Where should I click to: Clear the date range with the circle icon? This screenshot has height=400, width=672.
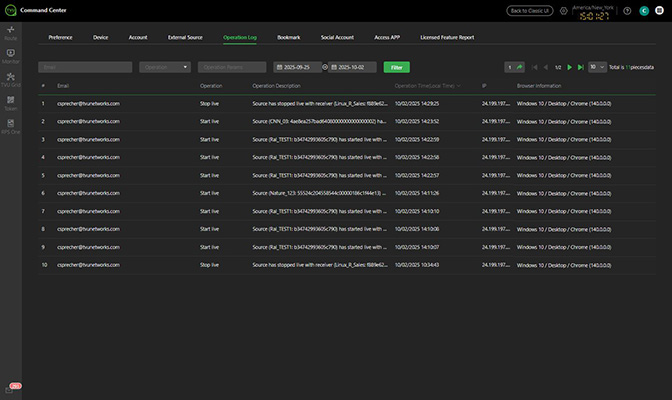pos(325,67)
